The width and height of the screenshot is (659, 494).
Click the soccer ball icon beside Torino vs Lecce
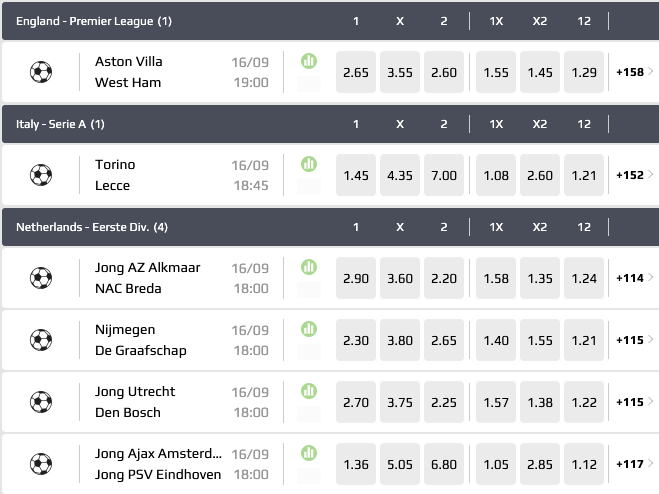pyautogui.click(x=41, y=175)
